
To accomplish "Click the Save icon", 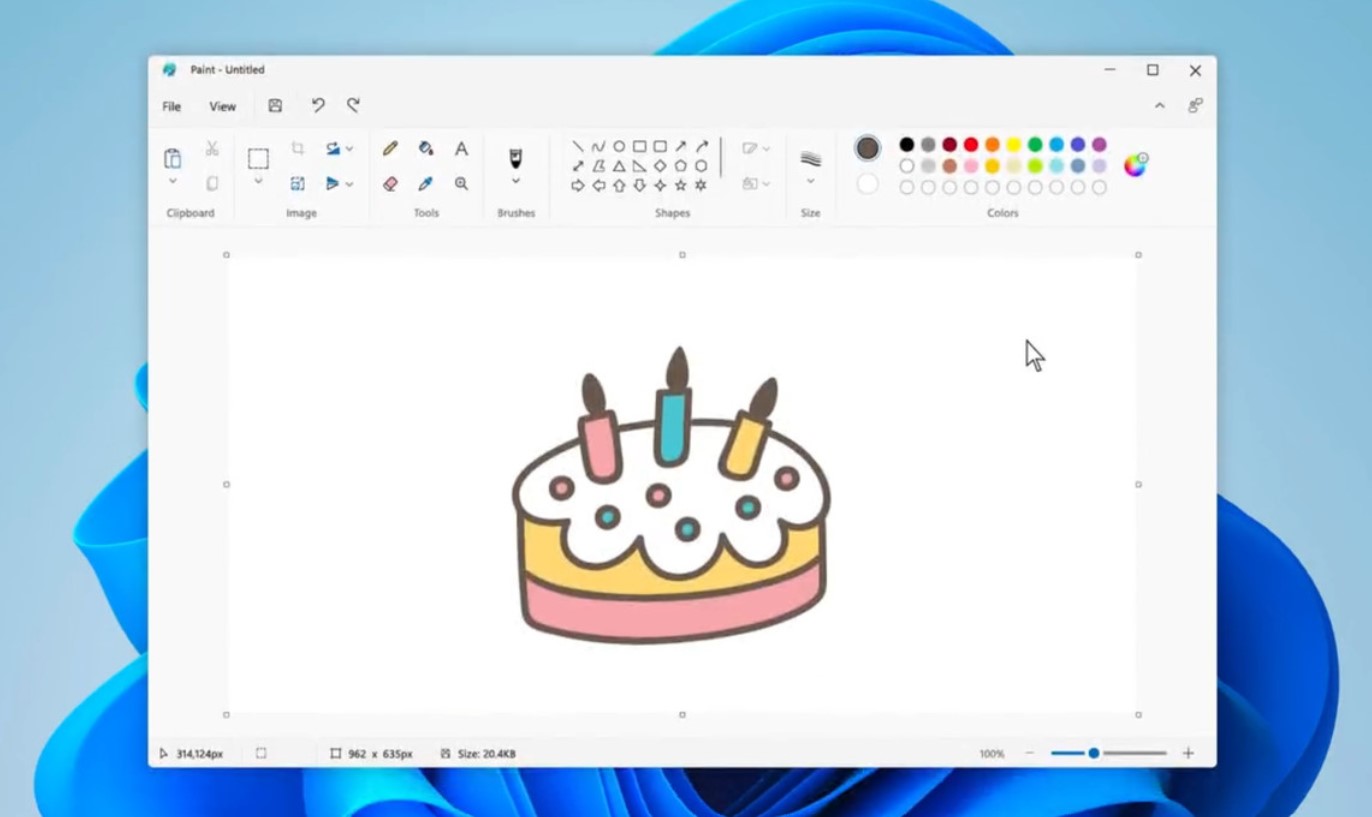I will point(275,105).
